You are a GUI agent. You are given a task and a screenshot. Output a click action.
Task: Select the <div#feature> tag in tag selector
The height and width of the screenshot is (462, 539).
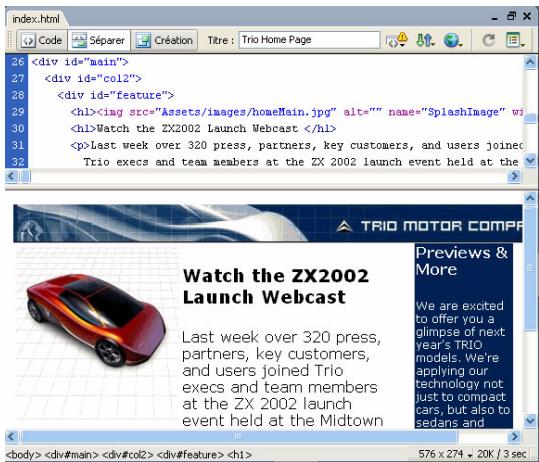tap(190, 454)
